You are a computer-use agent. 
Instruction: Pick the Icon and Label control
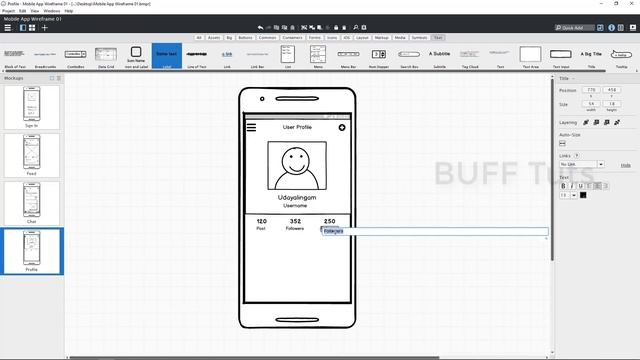coord(136,56)
